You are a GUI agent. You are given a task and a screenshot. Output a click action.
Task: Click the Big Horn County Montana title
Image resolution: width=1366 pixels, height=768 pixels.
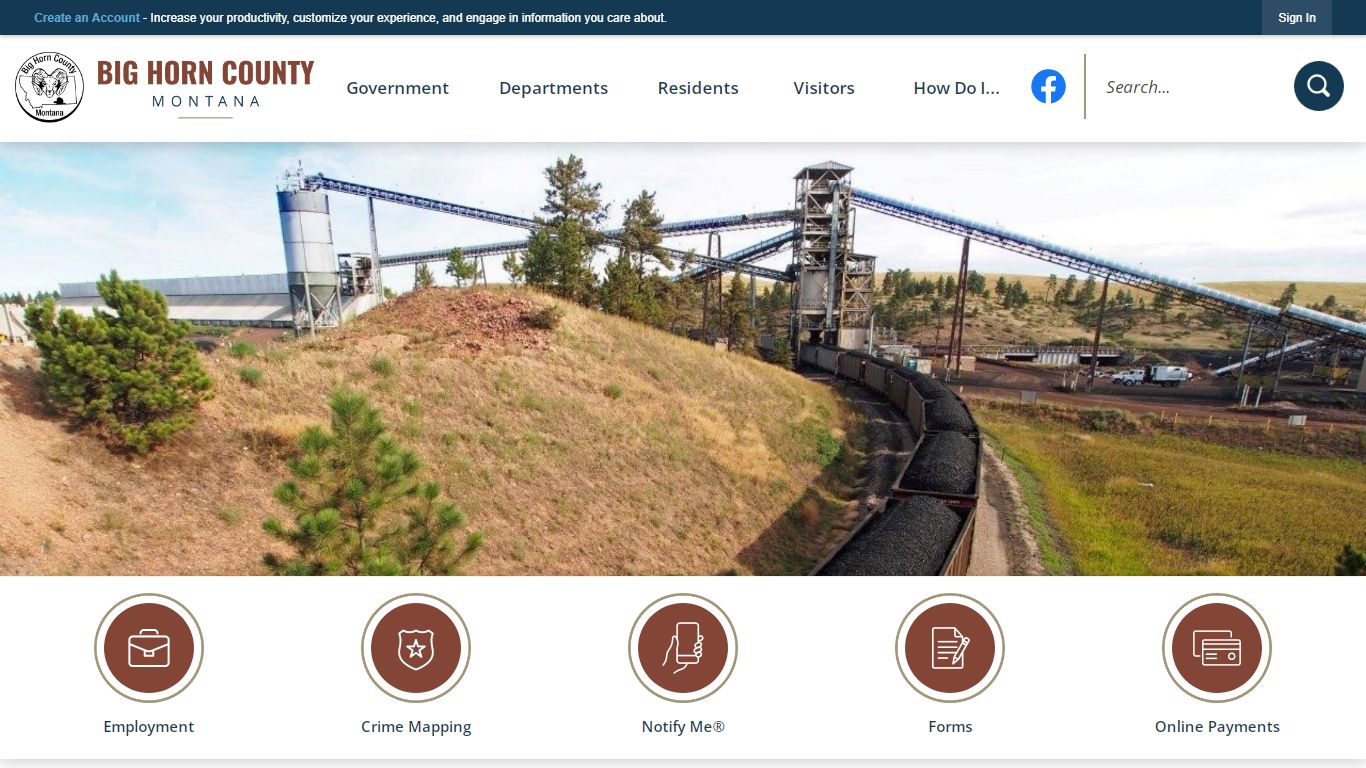pos(205,87)
